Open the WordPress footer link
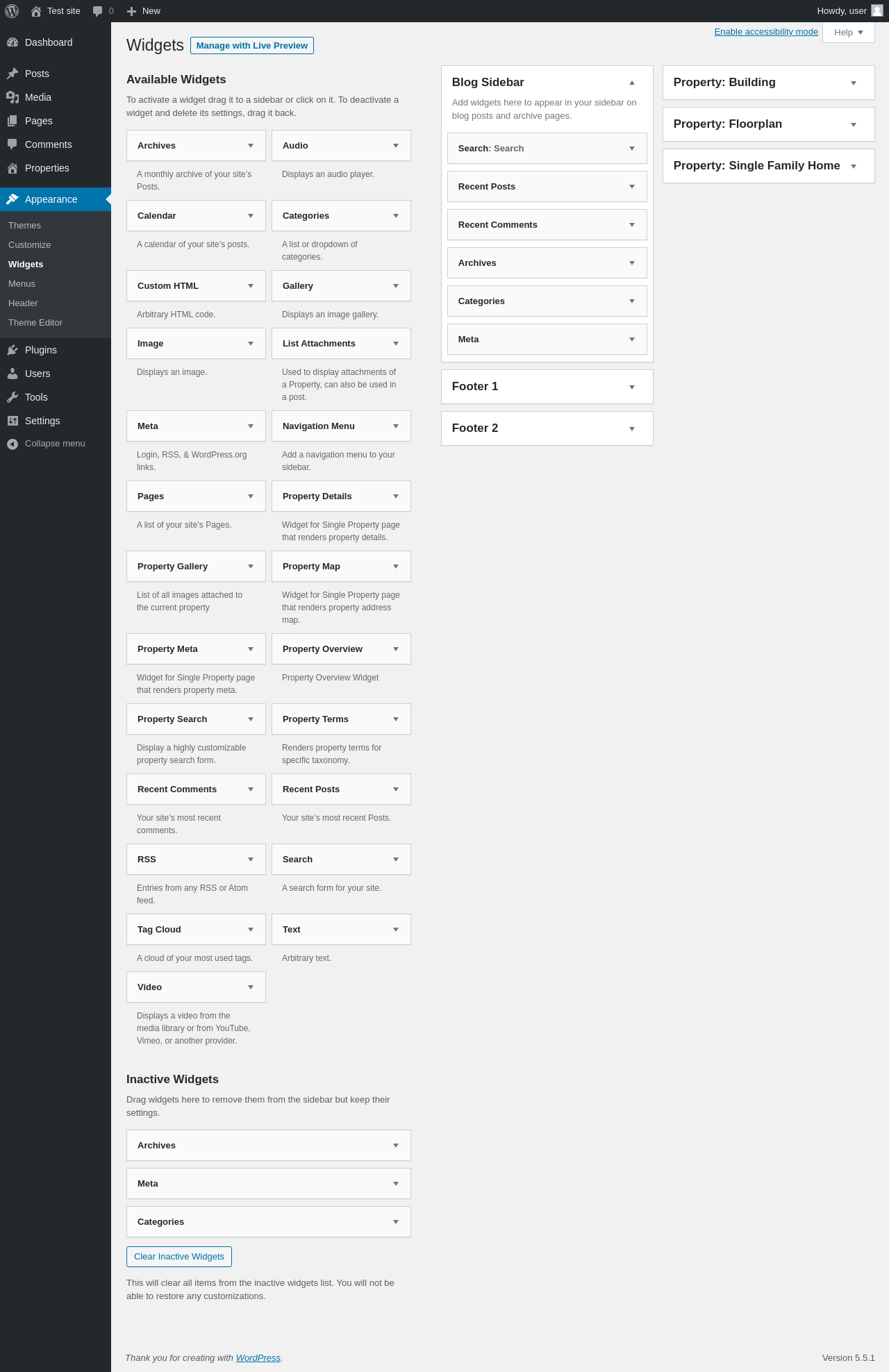This screenshot has width=889, height=1372. 258,1358
